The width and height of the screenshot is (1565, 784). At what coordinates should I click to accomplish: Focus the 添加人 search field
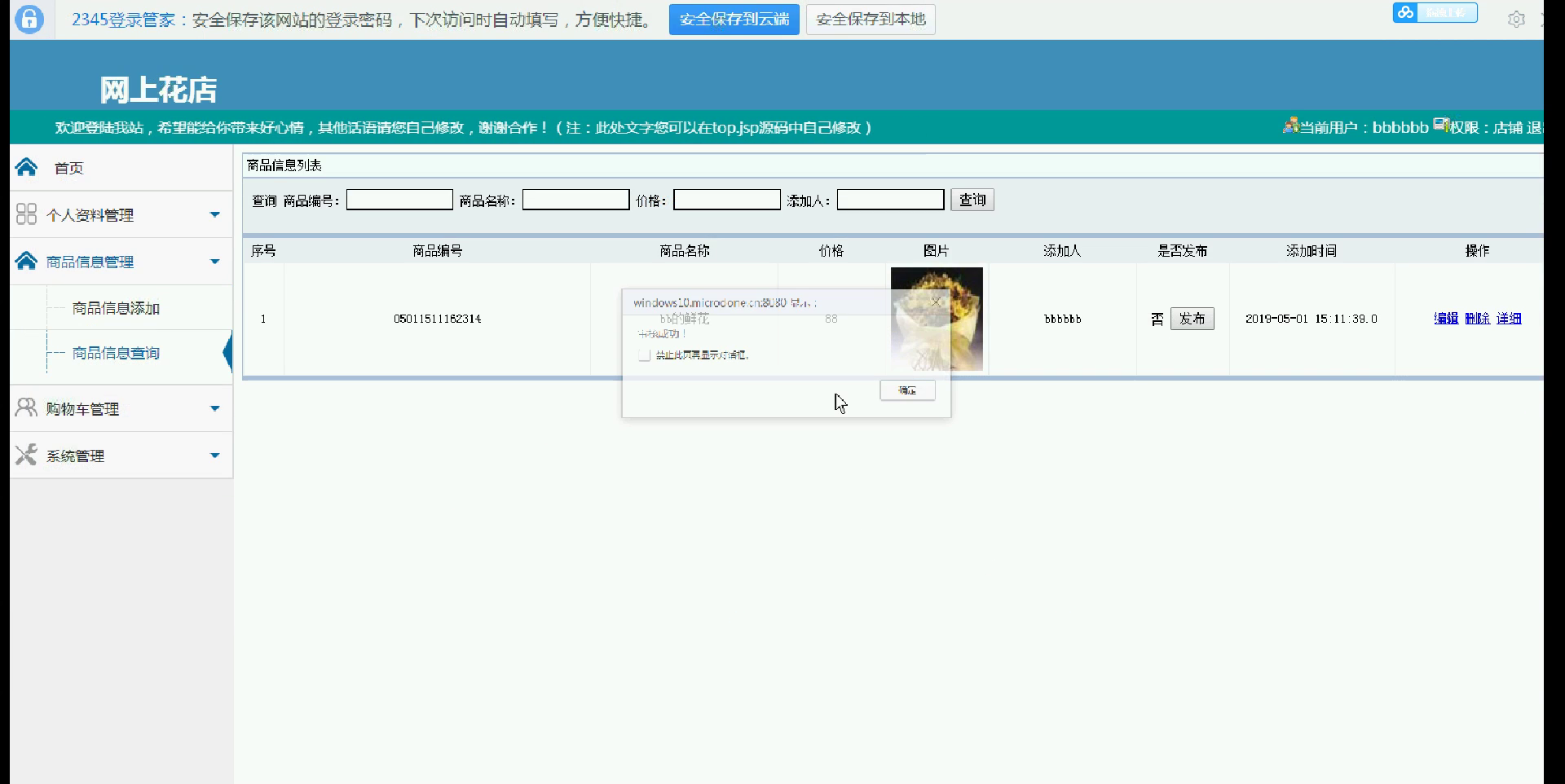pos(890,200)
